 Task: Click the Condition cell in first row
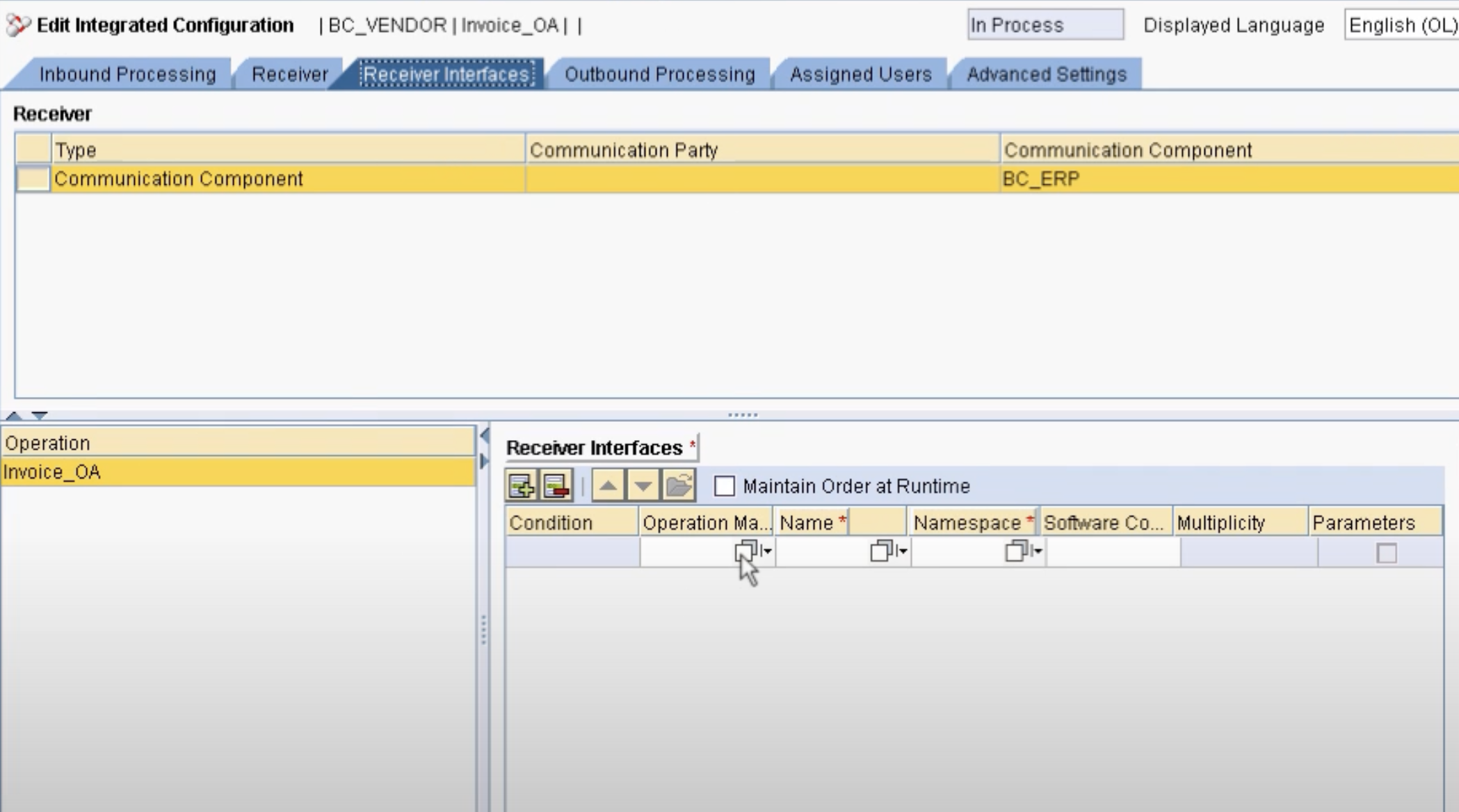coord(572,553)
